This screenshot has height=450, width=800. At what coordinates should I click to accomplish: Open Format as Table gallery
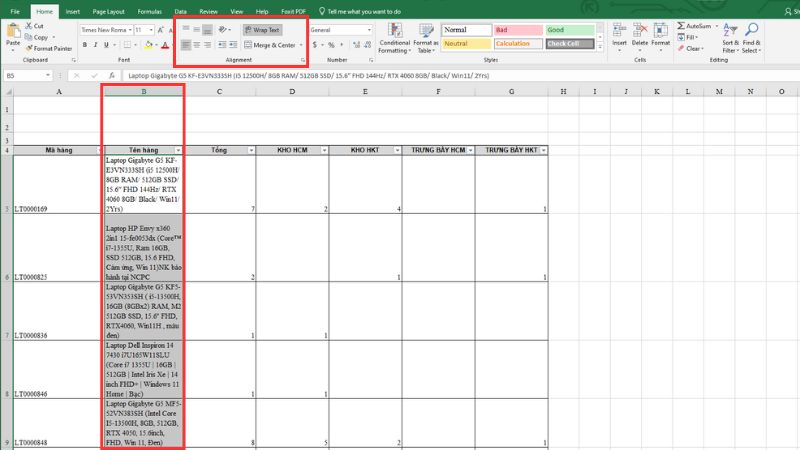click(x=426, y=38)
